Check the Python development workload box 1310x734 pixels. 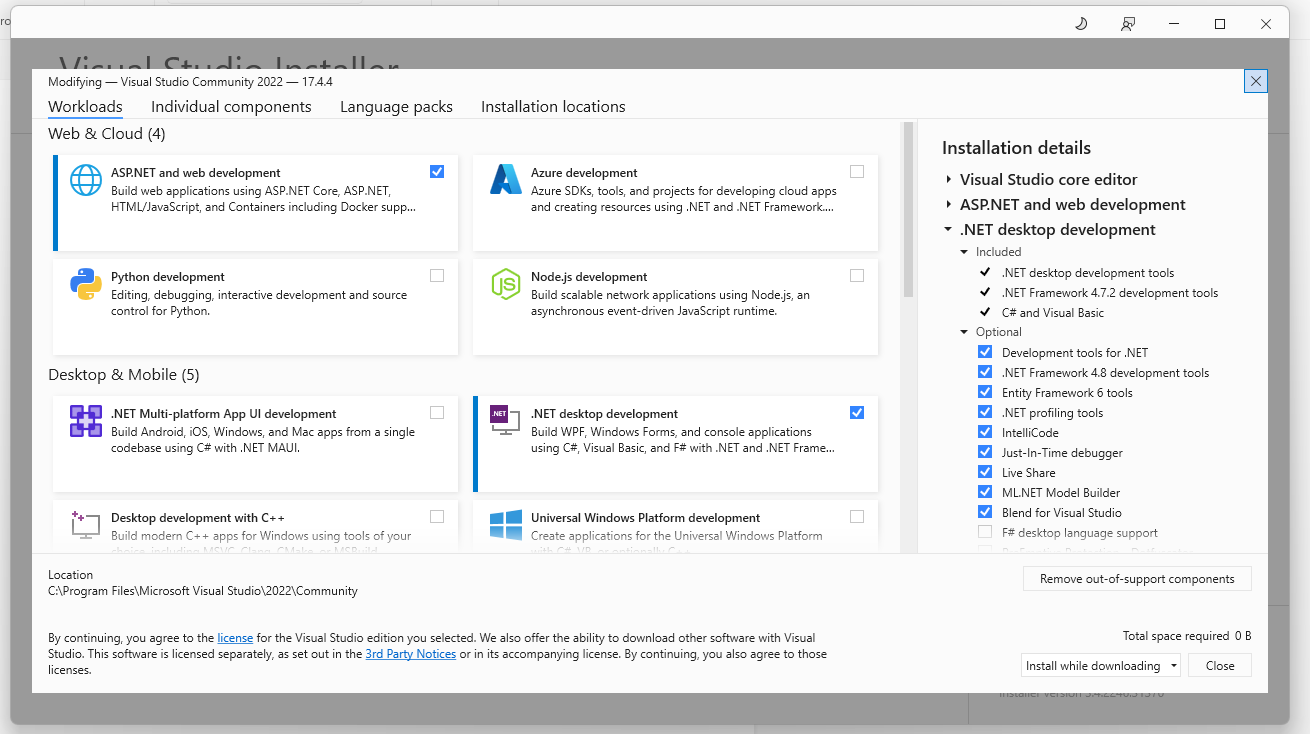click(x=437, y=276)
